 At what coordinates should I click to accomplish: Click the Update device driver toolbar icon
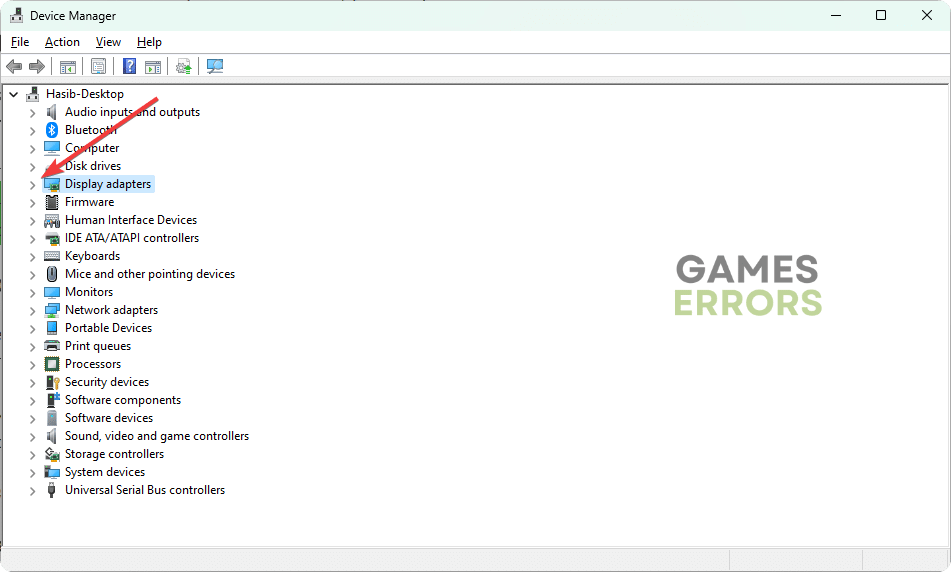(x=183, y=67)
